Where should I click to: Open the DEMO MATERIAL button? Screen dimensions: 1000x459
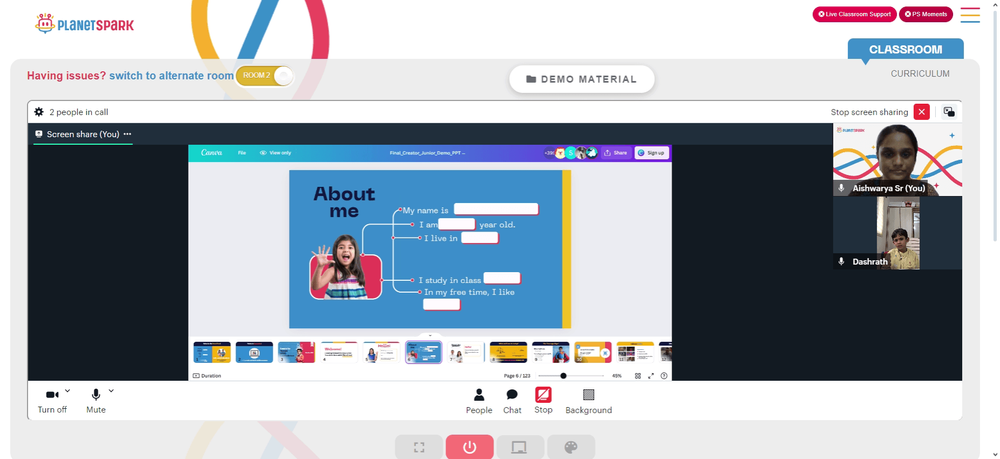(582, 80)
